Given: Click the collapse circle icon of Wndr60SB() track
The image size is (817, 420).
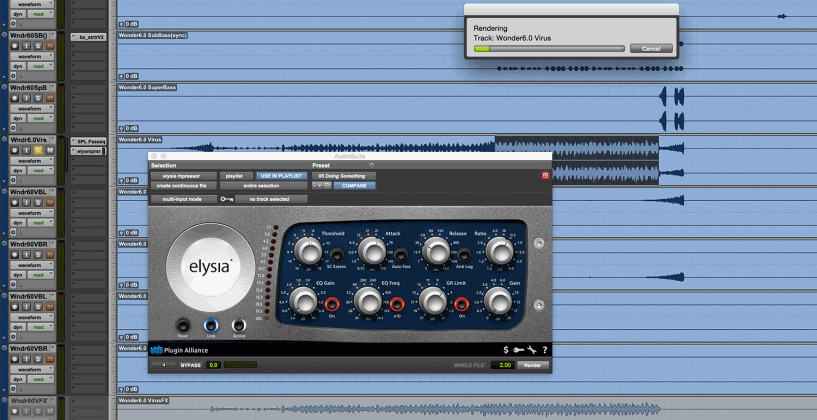Looking at the screenshot, I should [5, 35].
